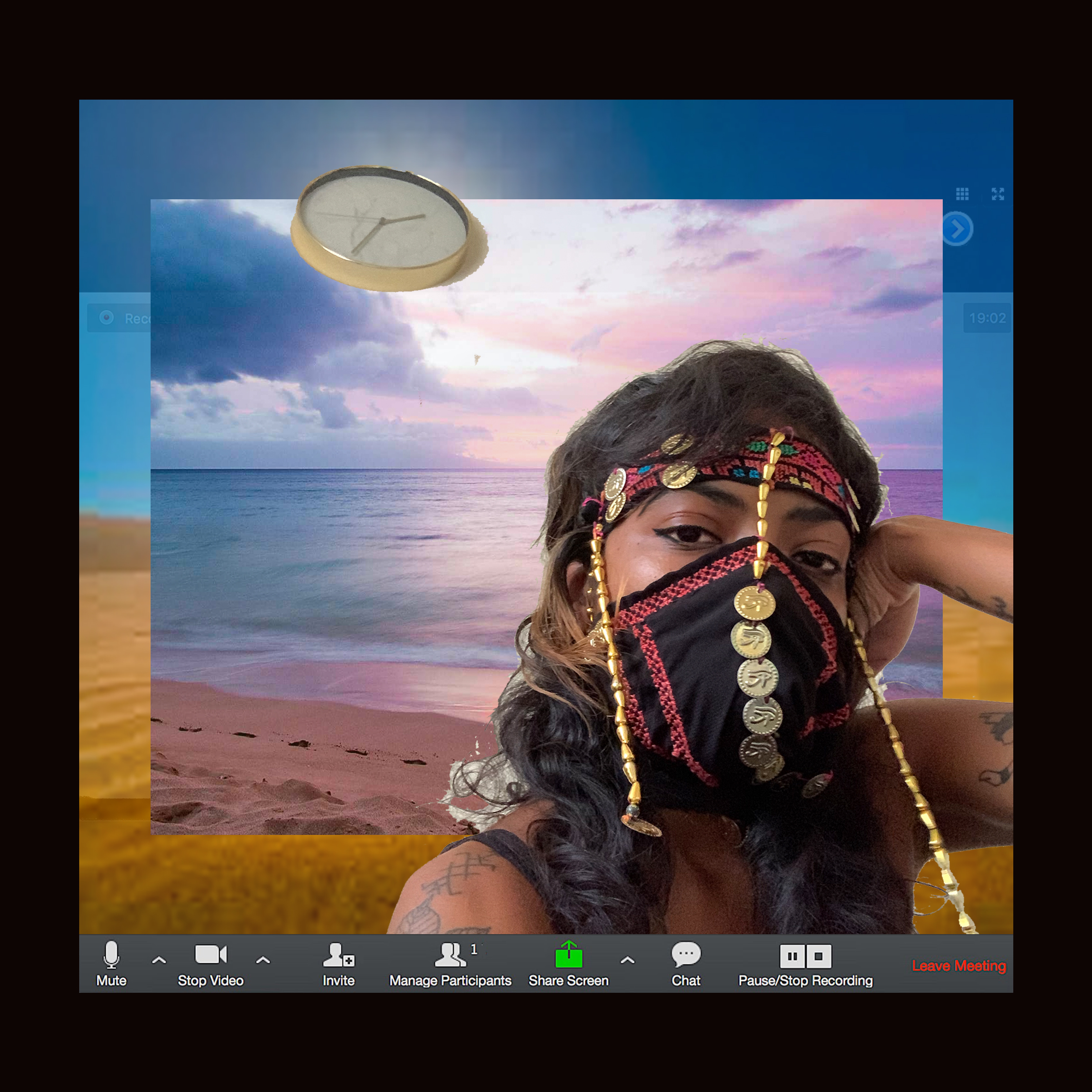The image size is (1092, 1092).
Task: Click the 19:02 meeting timer
Action: [x=987, y=318]
